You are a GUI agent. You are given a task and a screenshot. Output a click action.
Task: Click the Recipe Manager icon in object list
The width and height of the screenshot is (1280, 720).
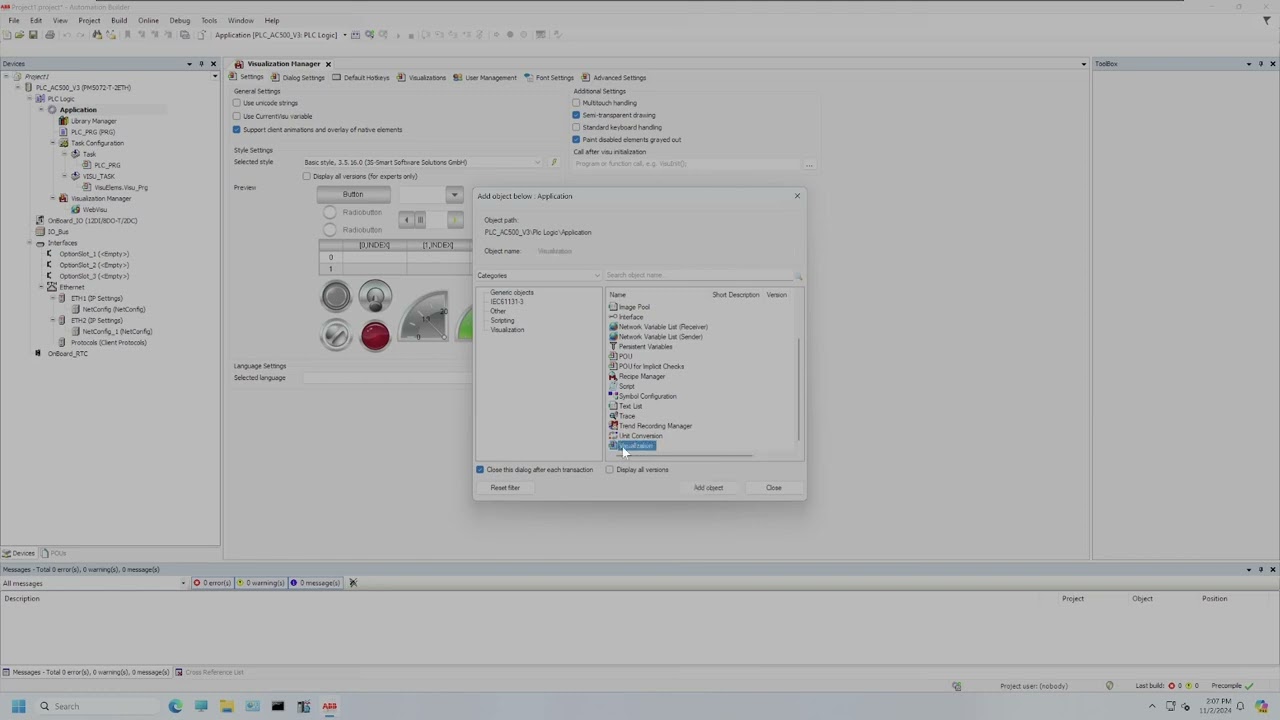613,376
